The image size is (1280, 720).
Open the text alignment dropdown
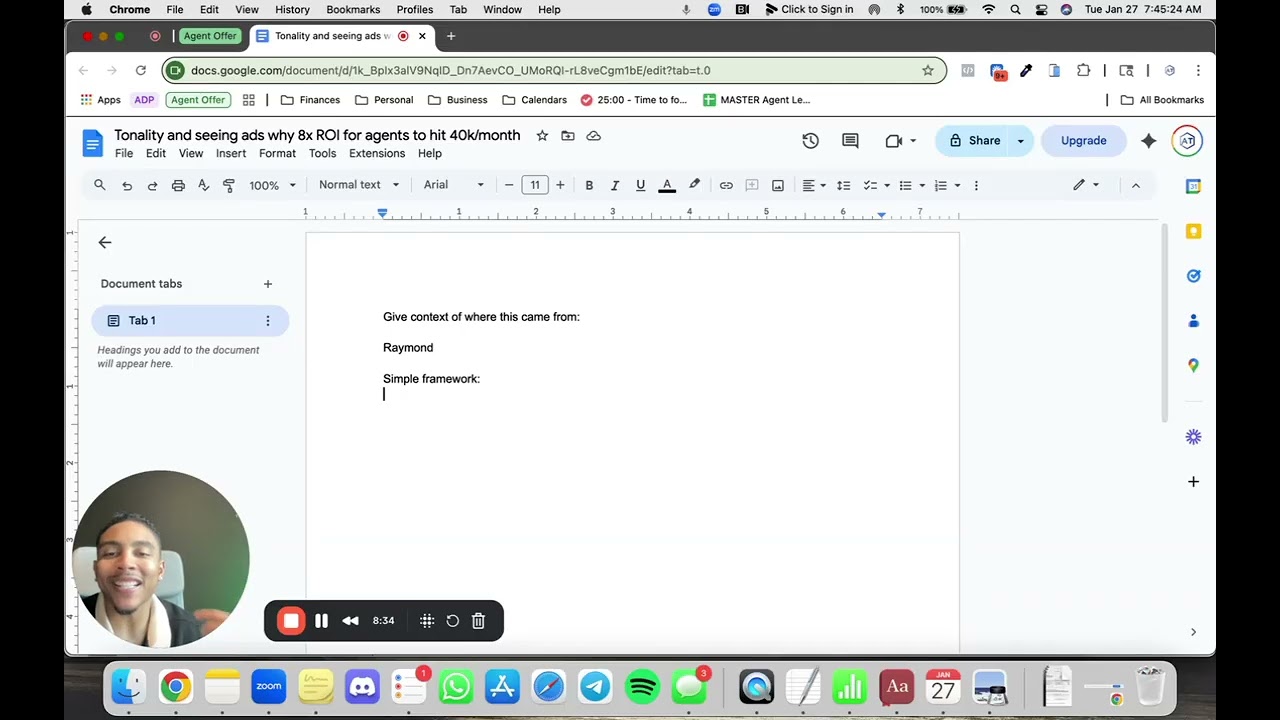coord(813,185)
